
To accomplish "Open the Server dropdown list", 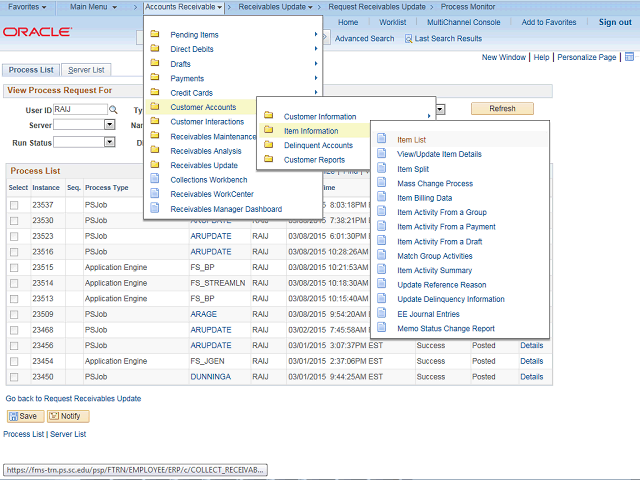I will [110, 125].
